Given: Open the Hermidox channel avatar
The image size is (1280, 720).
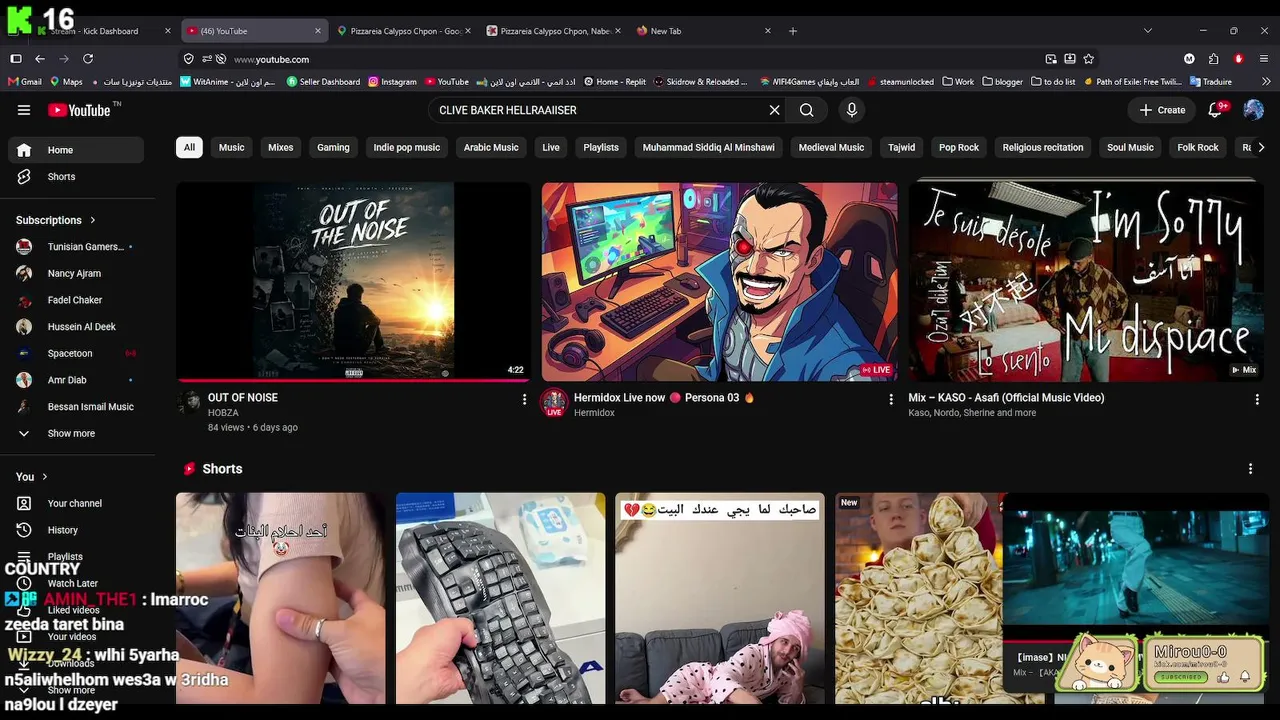Looking at the screenshot, I should [x=554, y=403].
